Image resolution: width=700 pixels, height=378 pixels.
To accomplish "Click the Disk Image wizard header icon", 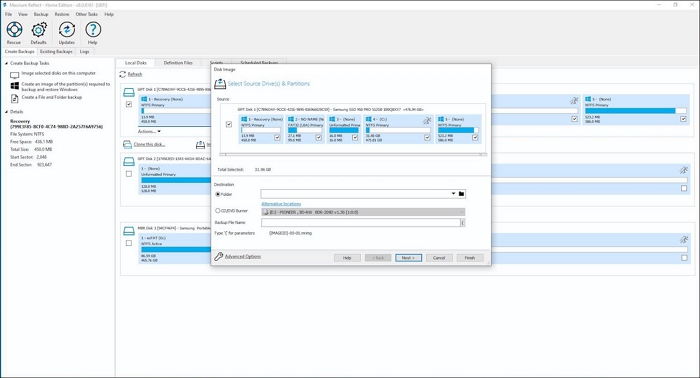I will coord(220,83).
